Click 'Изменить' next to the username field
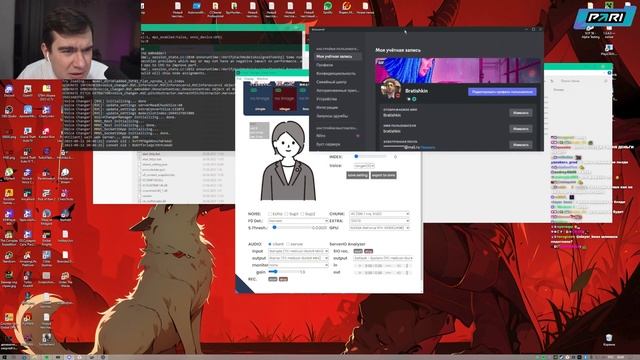Viewport: 640px width, 360px height. point(520,129)
